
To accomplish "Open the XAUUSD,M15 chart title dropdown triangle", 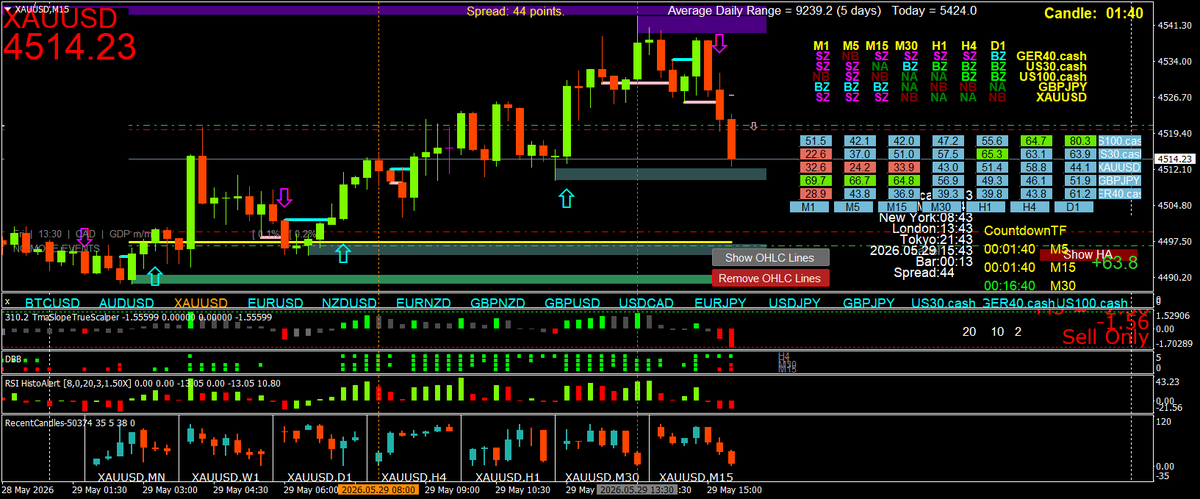I will [x=7, y=9].
